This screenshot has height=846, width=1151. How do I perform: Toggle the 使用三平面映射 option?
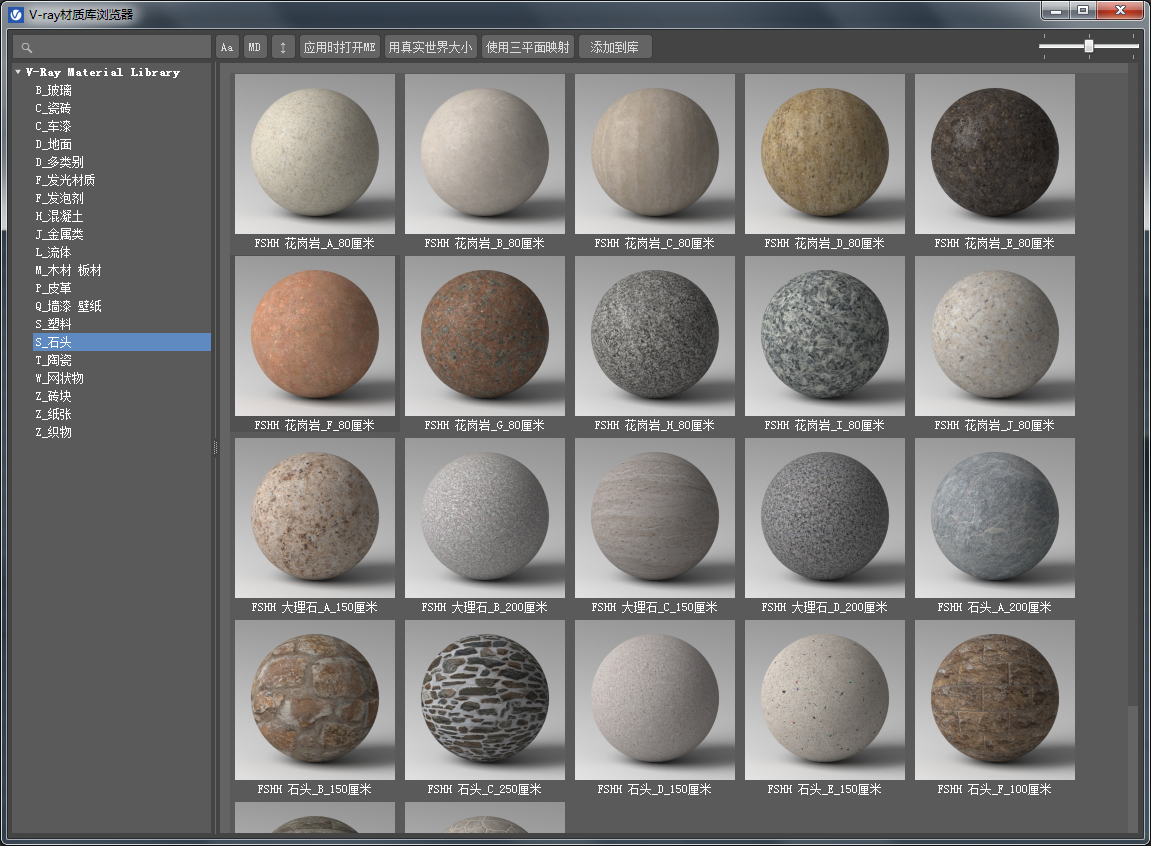(x=528, y=47)
